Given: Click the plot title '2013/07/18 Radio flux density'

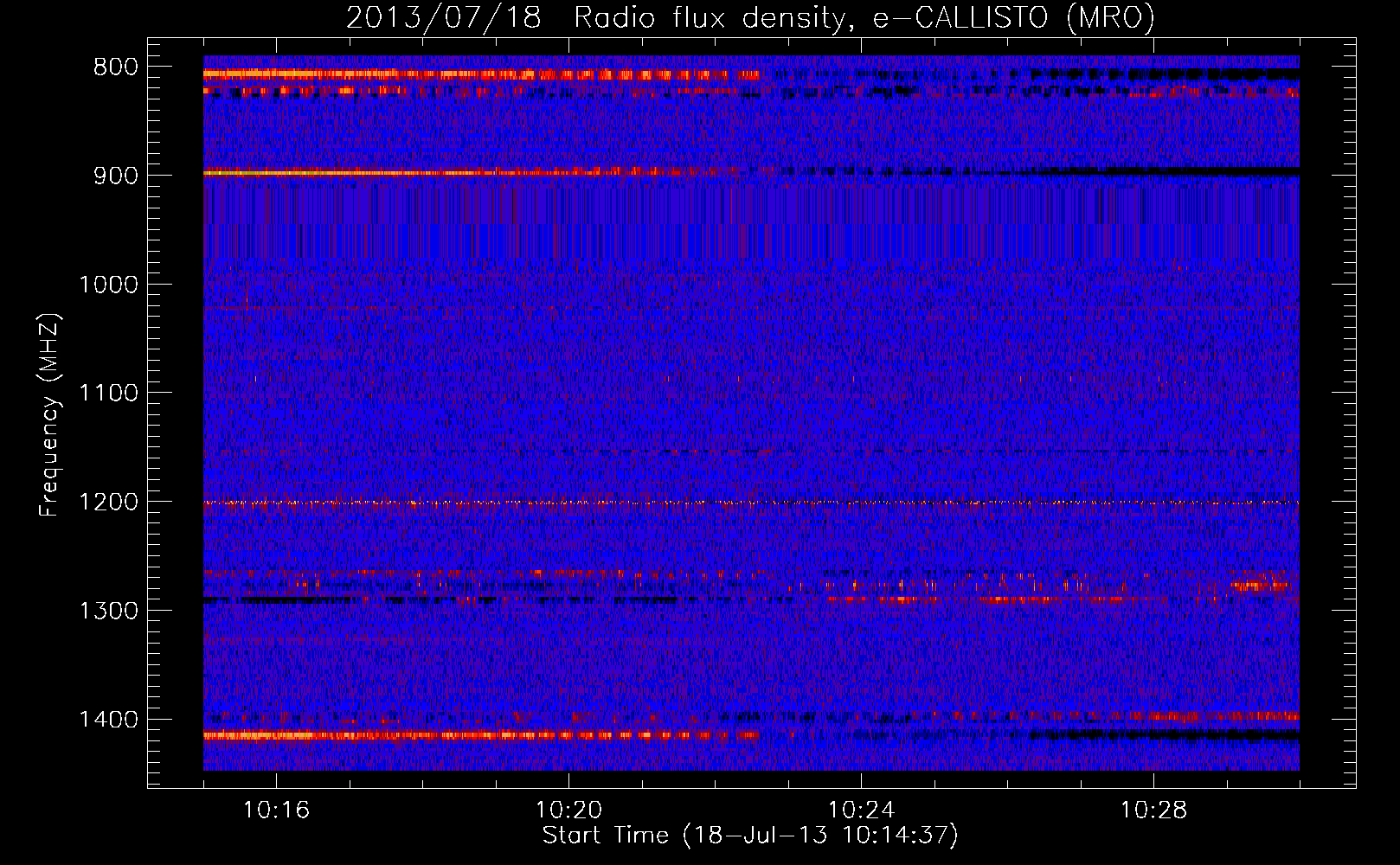Looking at the screenshot, I should click(750, 17).
